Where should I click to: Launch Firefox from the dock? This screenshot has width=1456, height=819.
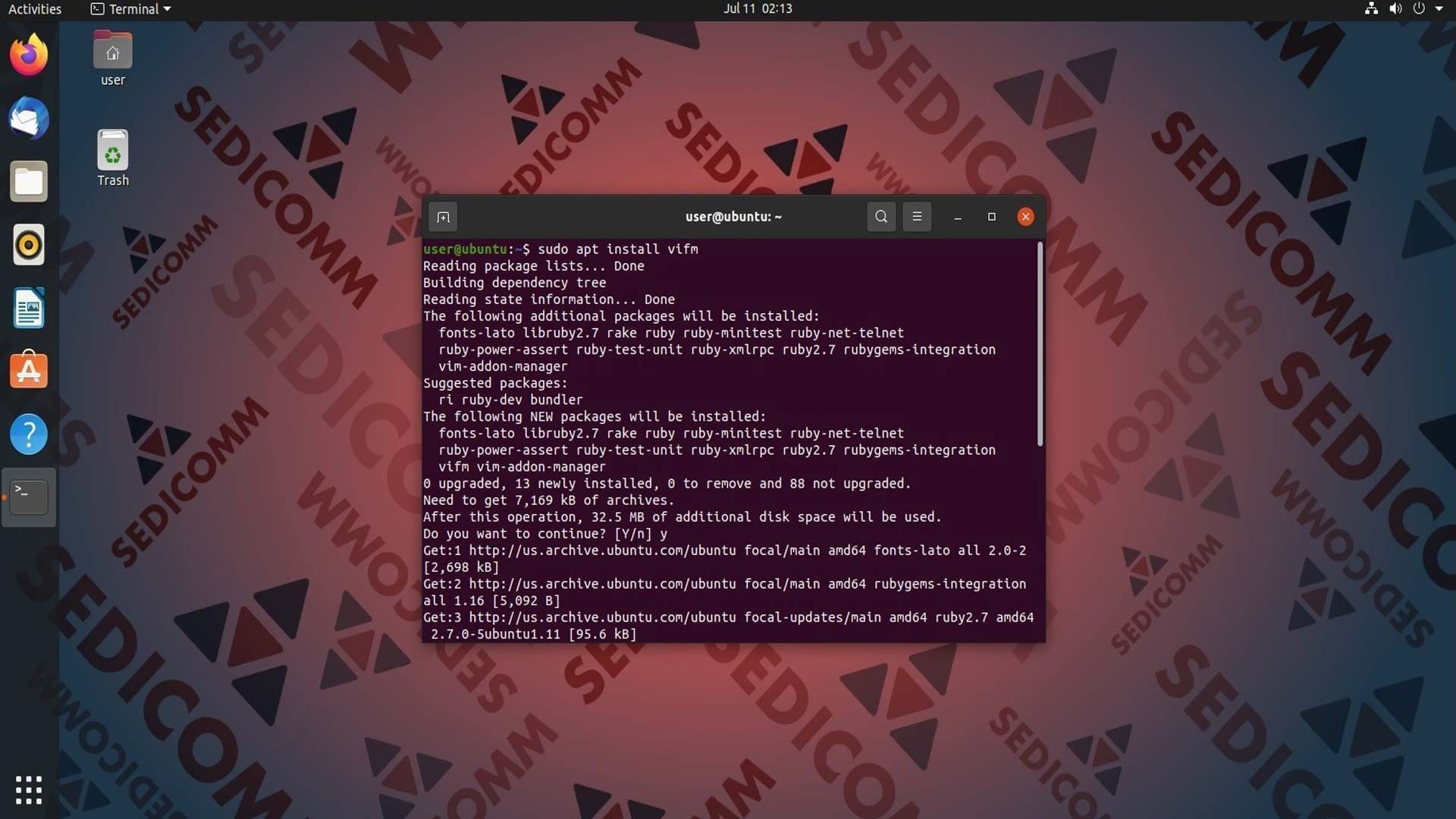coord(29,55)
